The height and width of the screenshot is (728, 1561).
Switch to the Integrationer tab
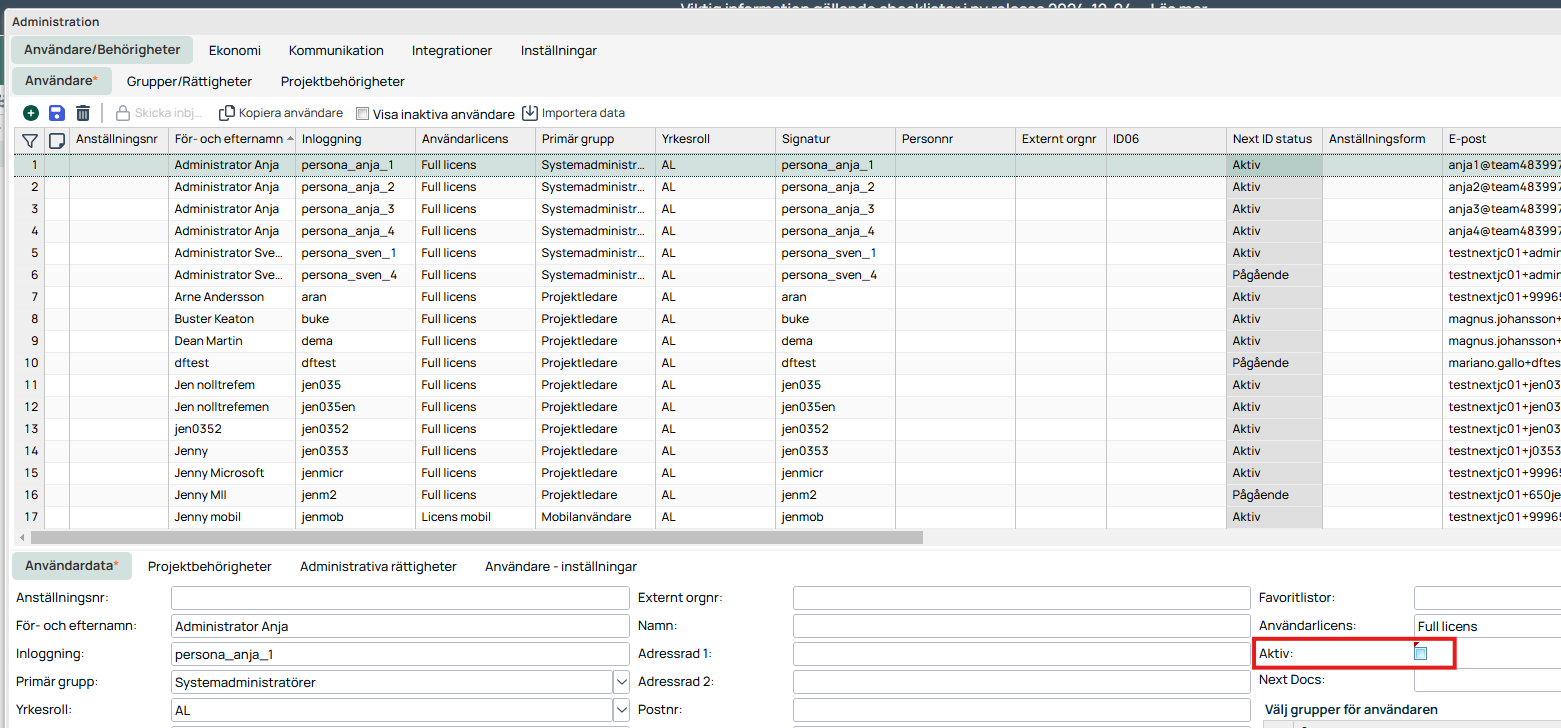tap(452, 50)
